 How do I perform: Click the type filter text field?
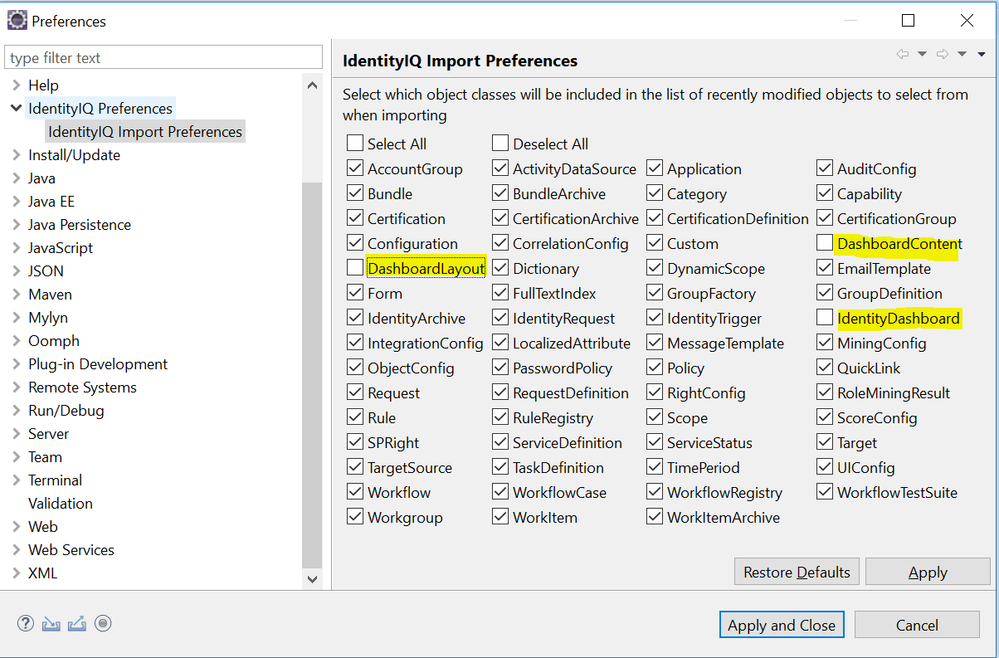pos(164,58)
